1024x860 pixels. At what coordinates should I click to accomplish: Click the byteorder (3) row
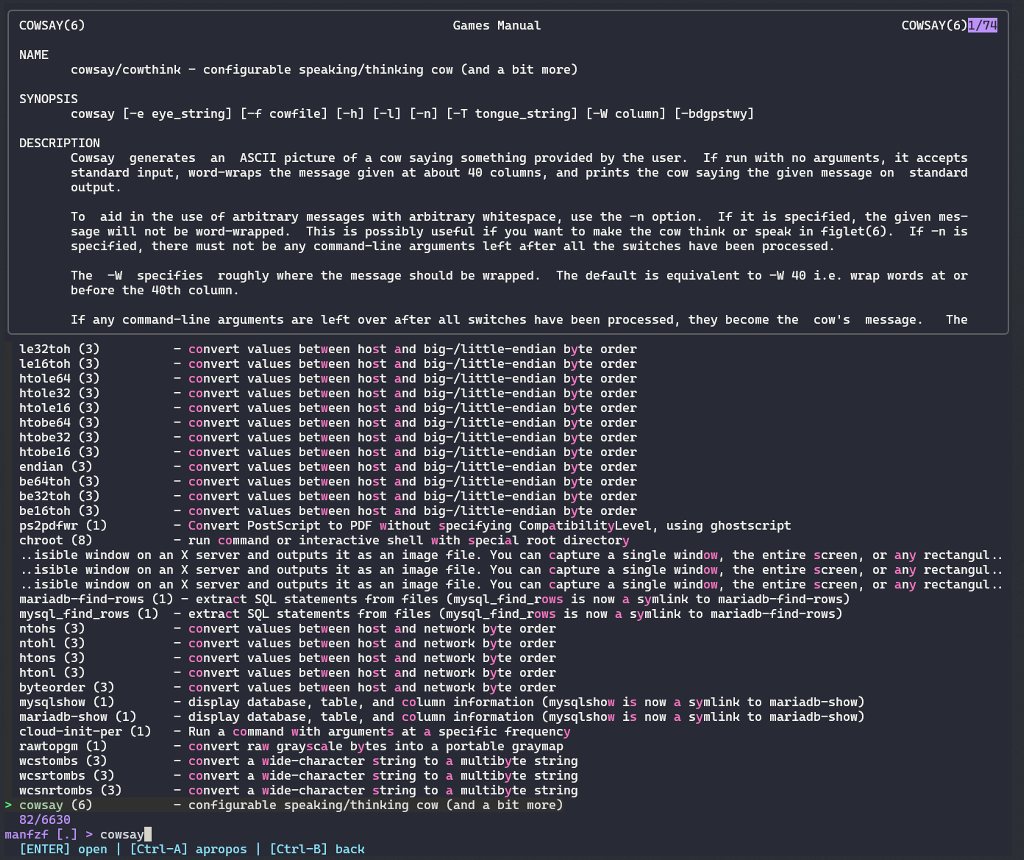point(287,687)
